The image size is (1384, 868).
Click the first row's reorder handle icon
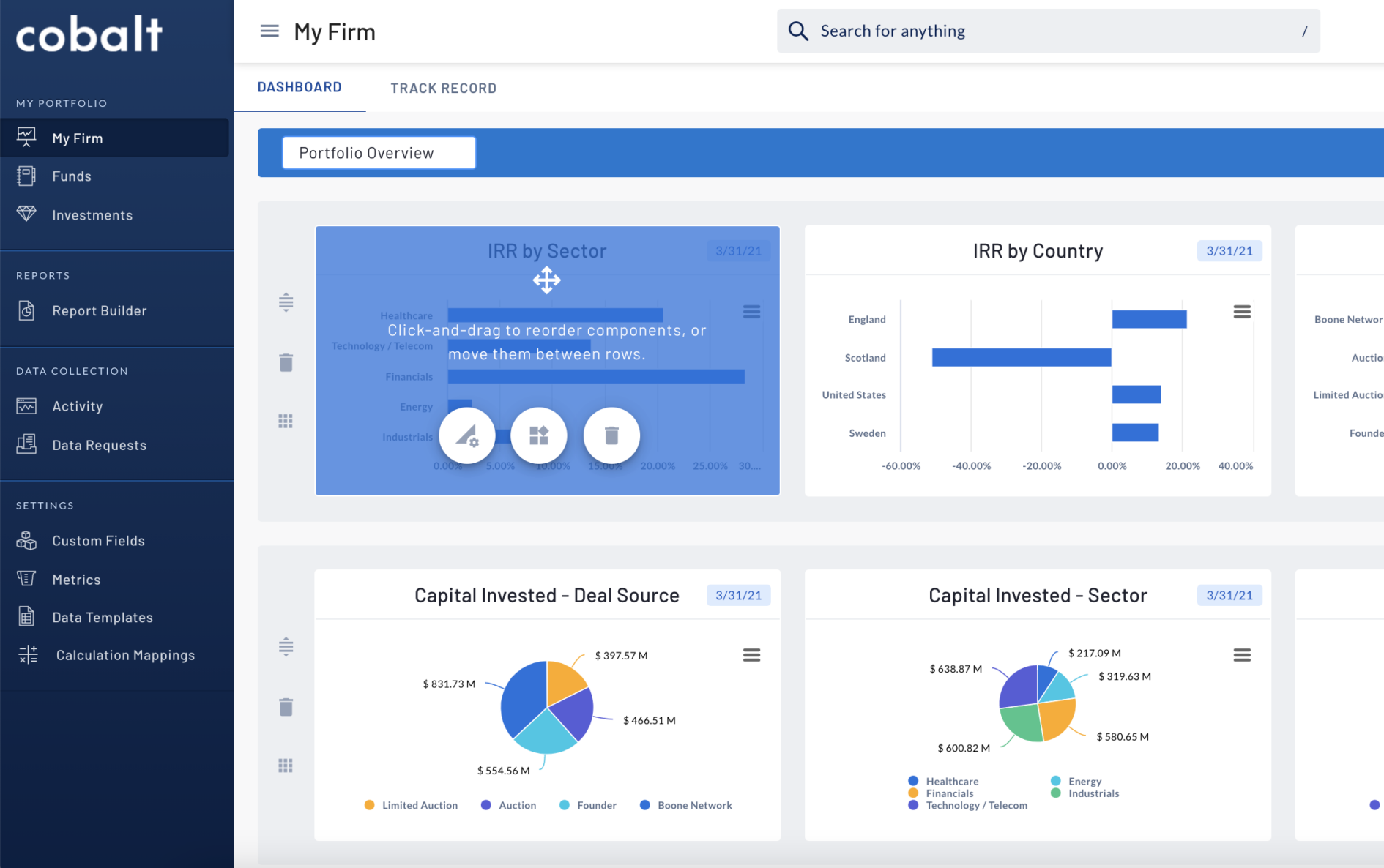click(286, 302)
